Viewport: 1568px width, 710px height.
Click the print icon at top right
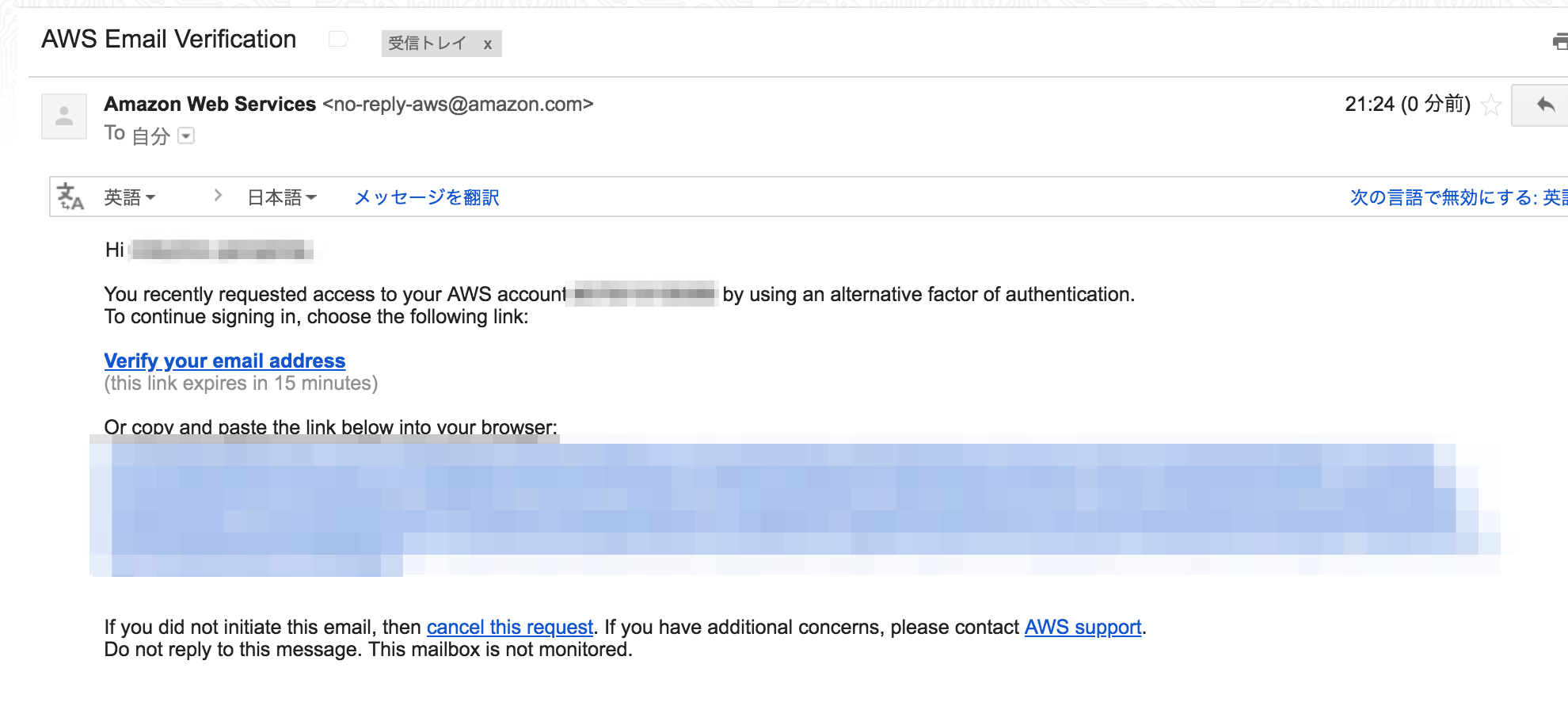point(1560,42)
